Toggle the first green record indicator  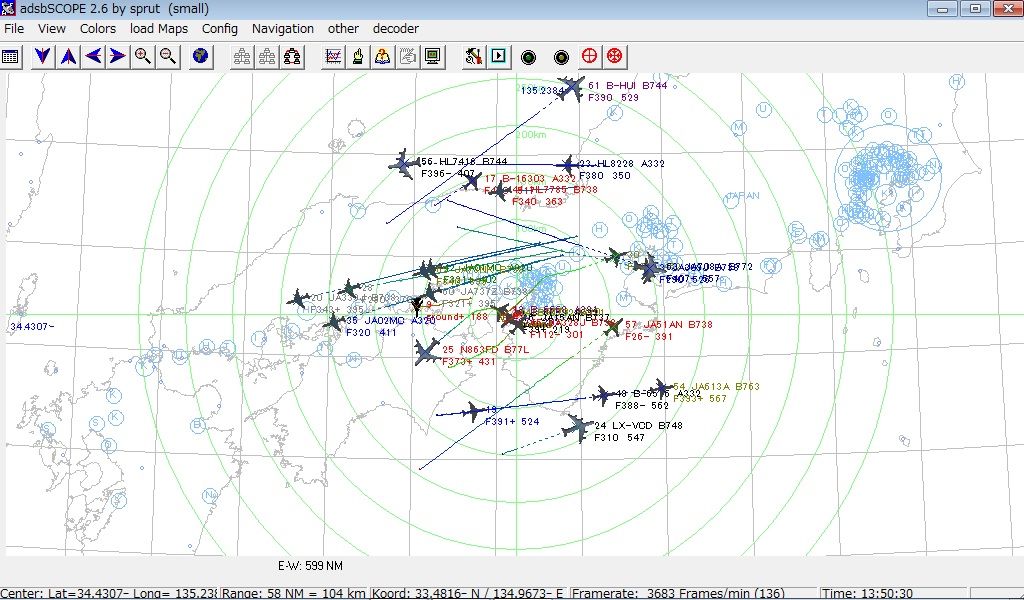pos(527,57)
